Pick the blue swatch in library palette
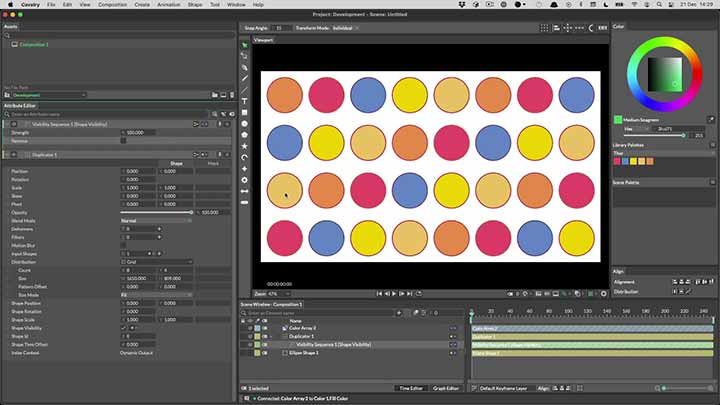 click(625, 161)
